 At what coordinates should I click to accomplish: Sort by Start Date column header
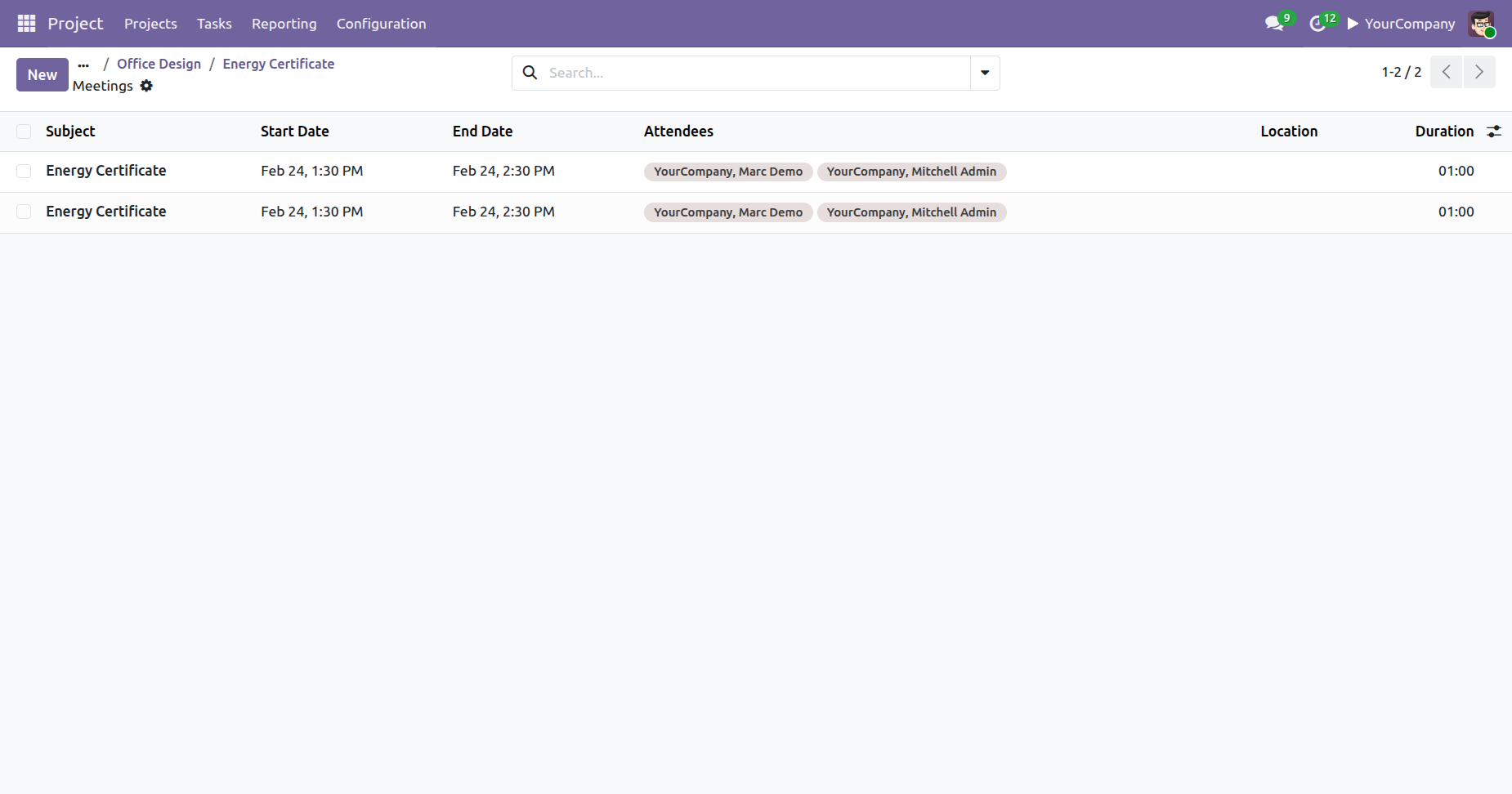tap(294, 132)
